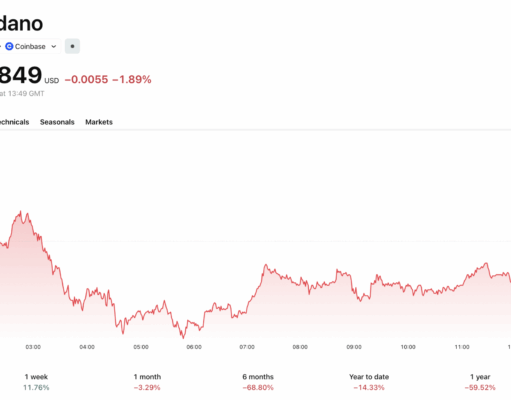
Task: Click the 07:00 time axis label
Action: click(247, 347)
